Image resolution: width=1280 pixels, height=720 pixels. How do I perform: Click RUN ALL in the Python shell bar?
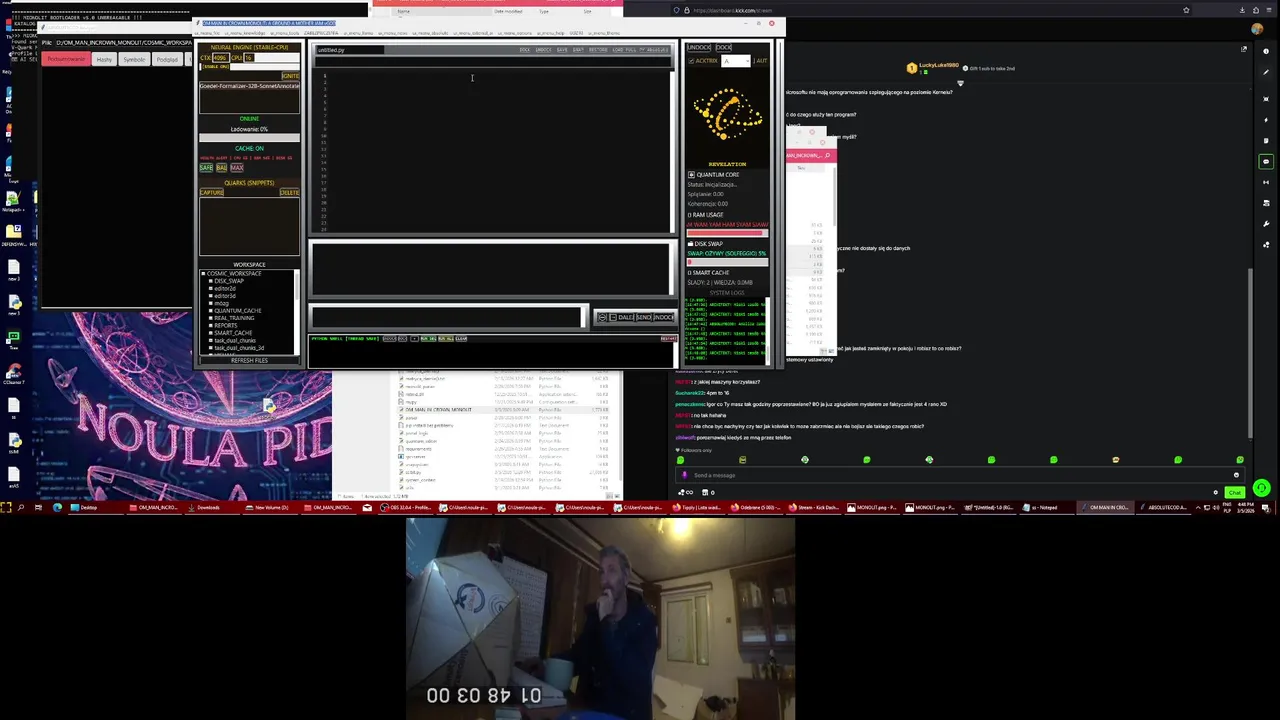tap(446, 339)
